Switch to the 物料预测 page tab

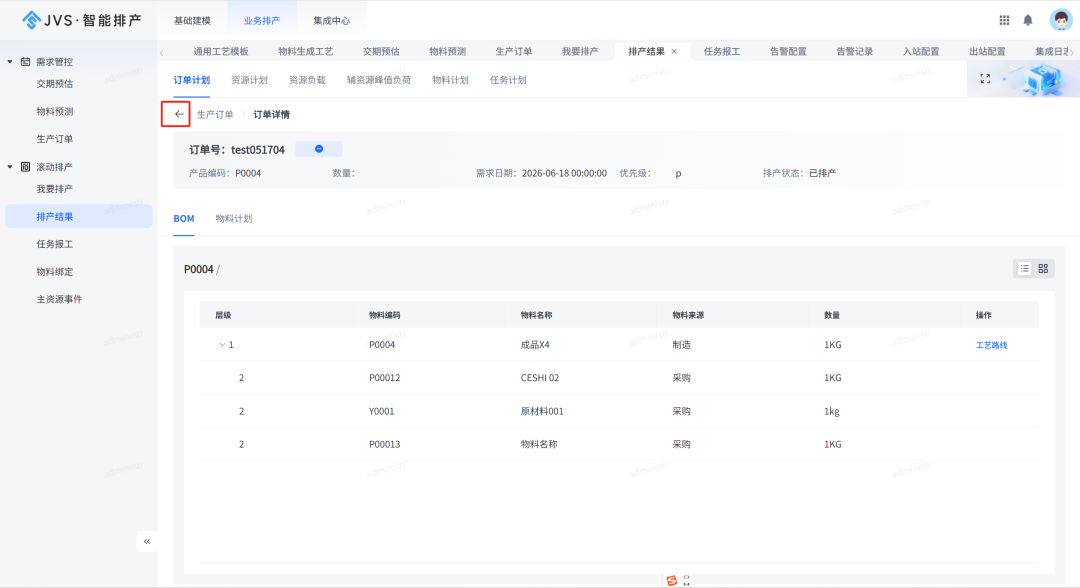coord(447,51)
